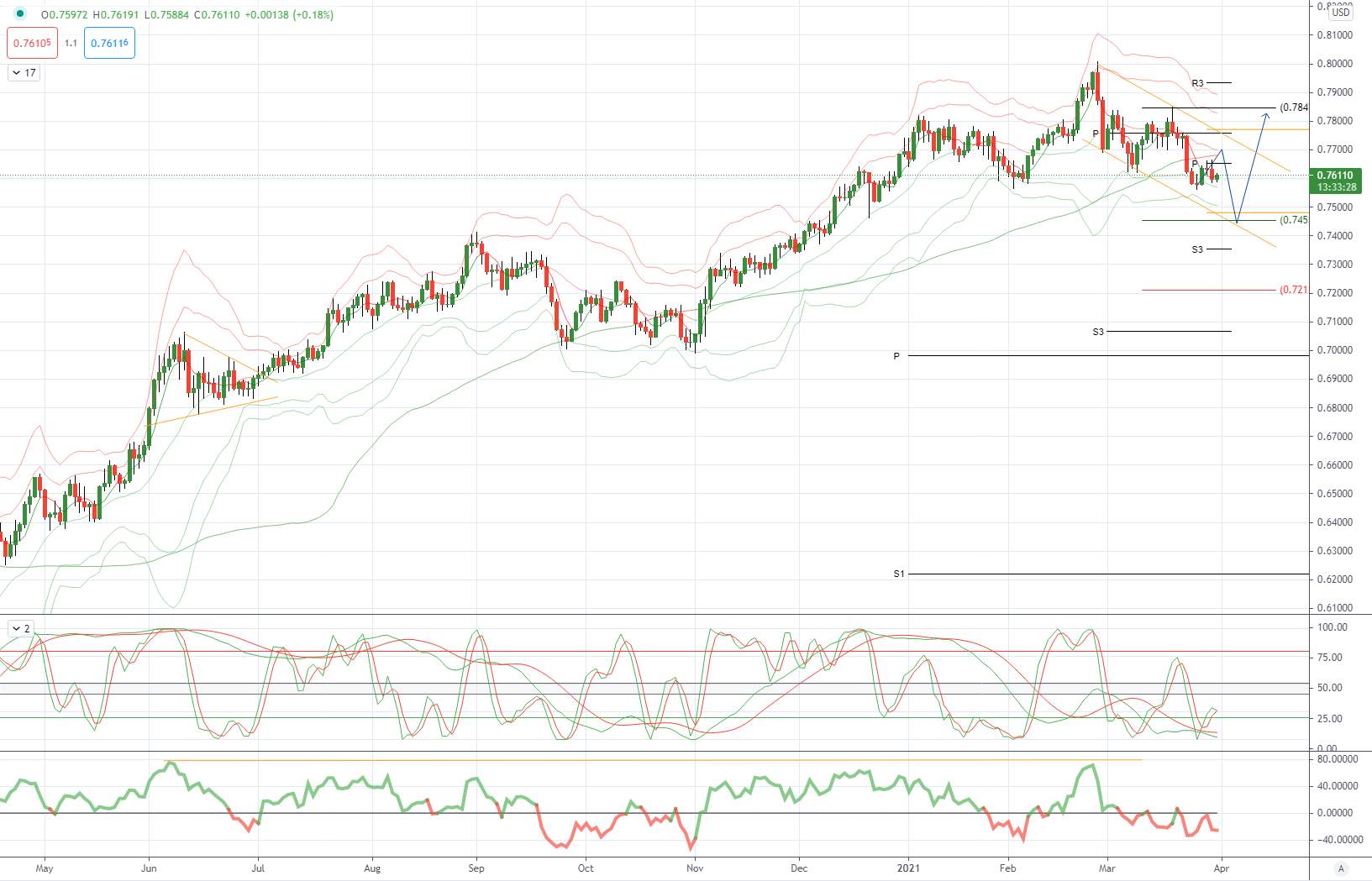Viewport: 1372px width, 881px height.
Task: Click the current price label 0.76110
Action: pos(1334,176)
